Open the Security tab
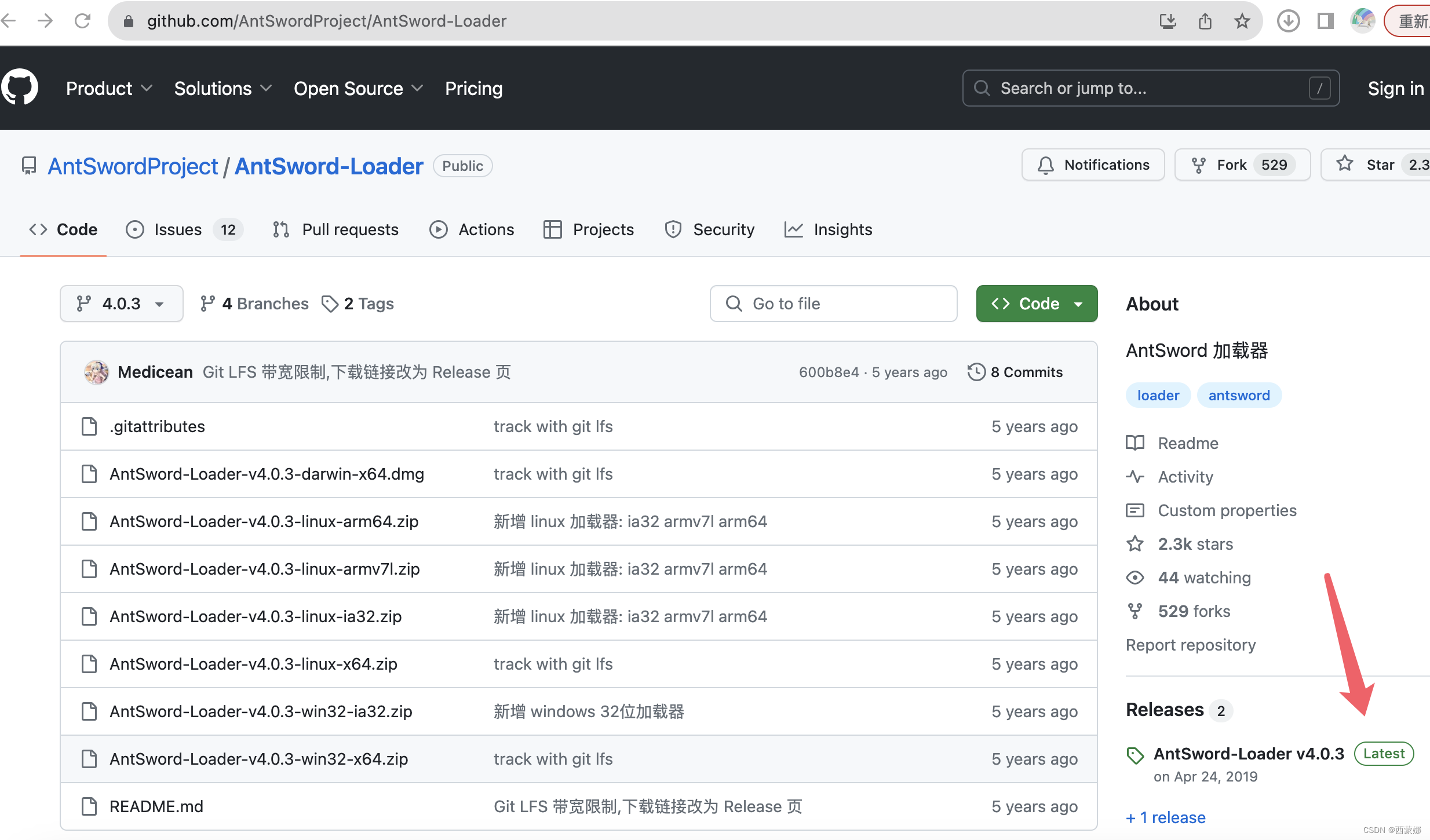Image resolution: width=1430 pixels, height=840 pixels. [x=710, y=230]
